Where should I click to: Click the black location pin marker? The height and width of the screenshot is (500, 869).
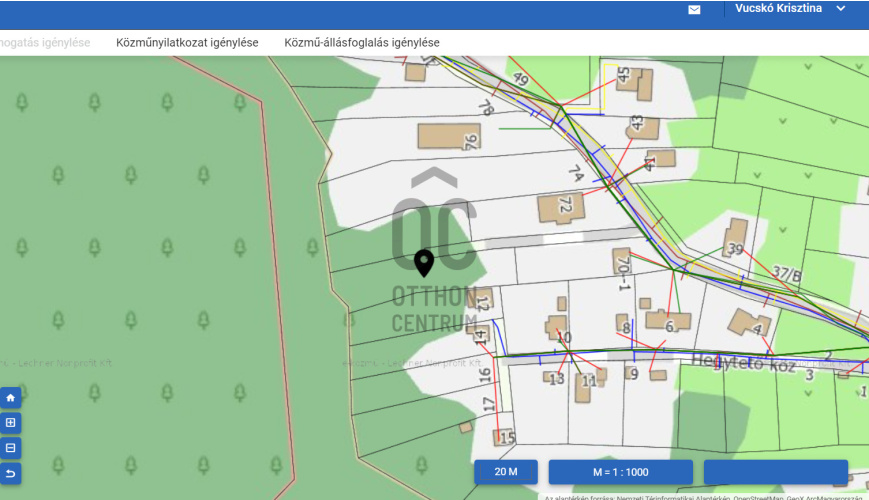424,263
